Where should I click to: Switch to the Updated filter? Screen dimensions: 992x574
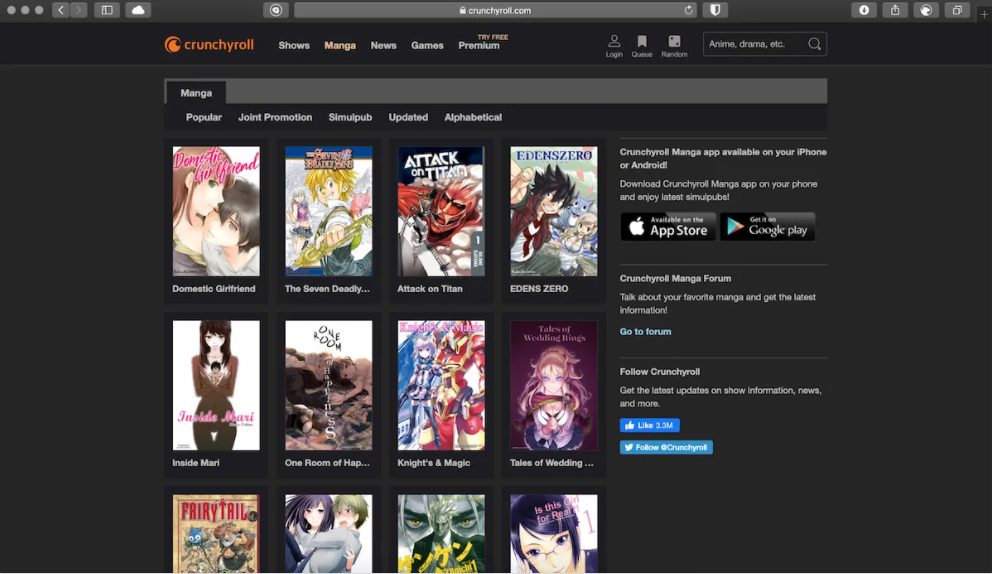click(408, 117)
